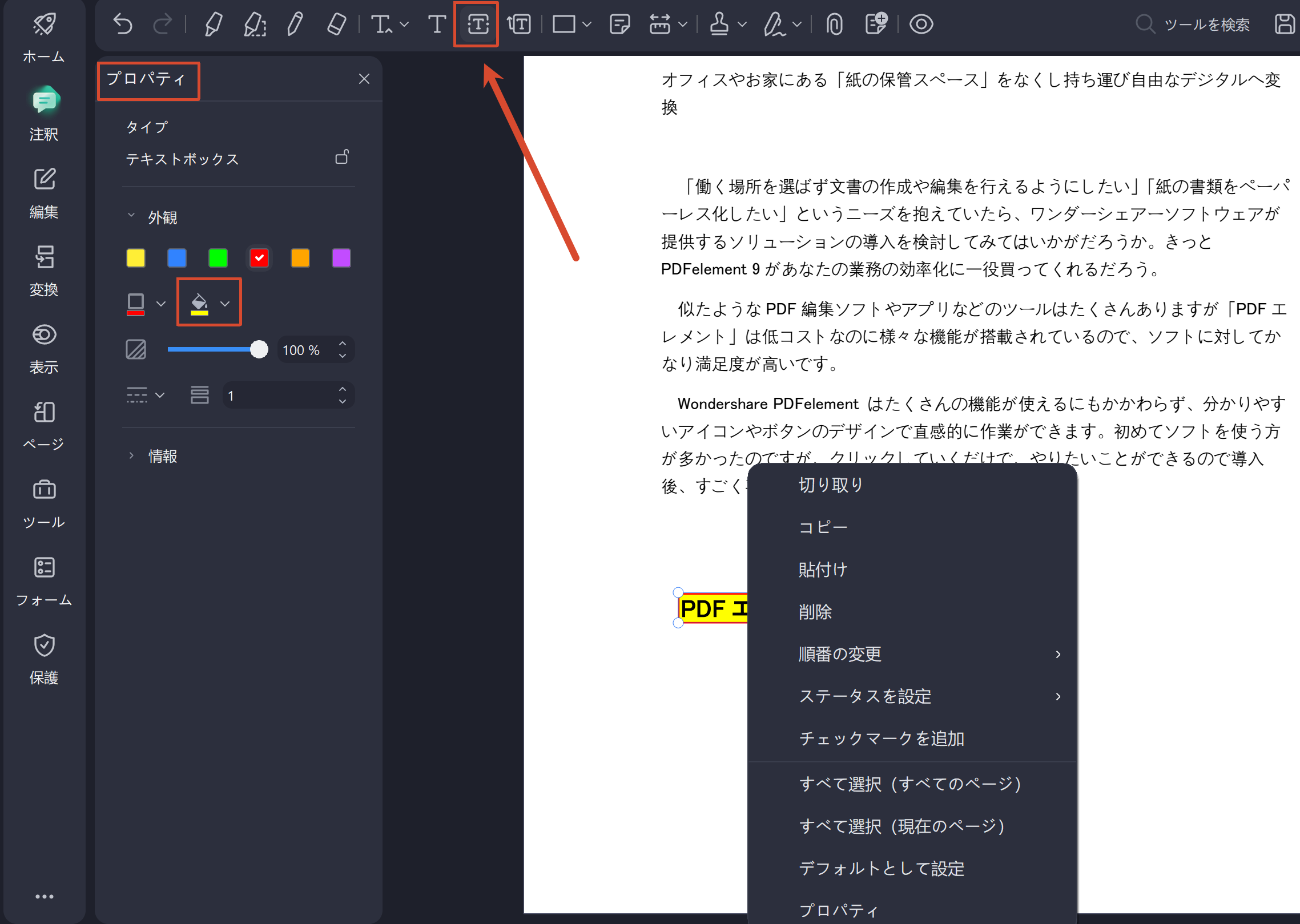Open the stamp tool dropdown arrow
1300x924 pixels.
tap(742, 25)
